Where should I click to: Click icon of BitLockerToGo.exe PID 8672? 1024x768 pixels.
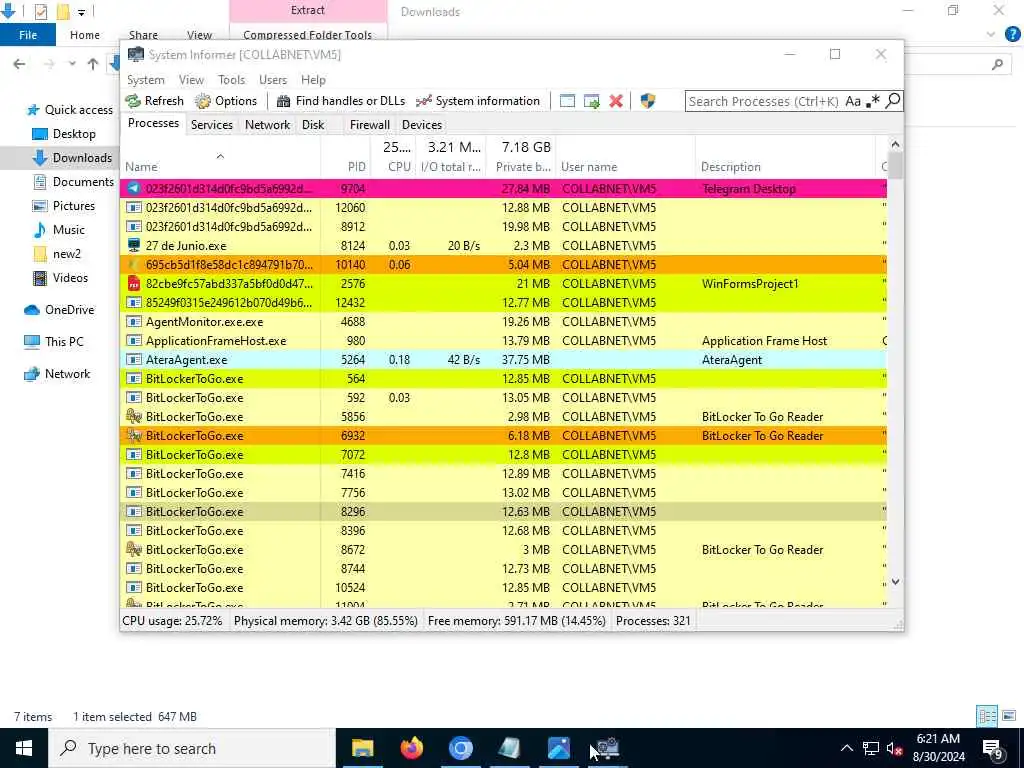(x=134, y=549)
